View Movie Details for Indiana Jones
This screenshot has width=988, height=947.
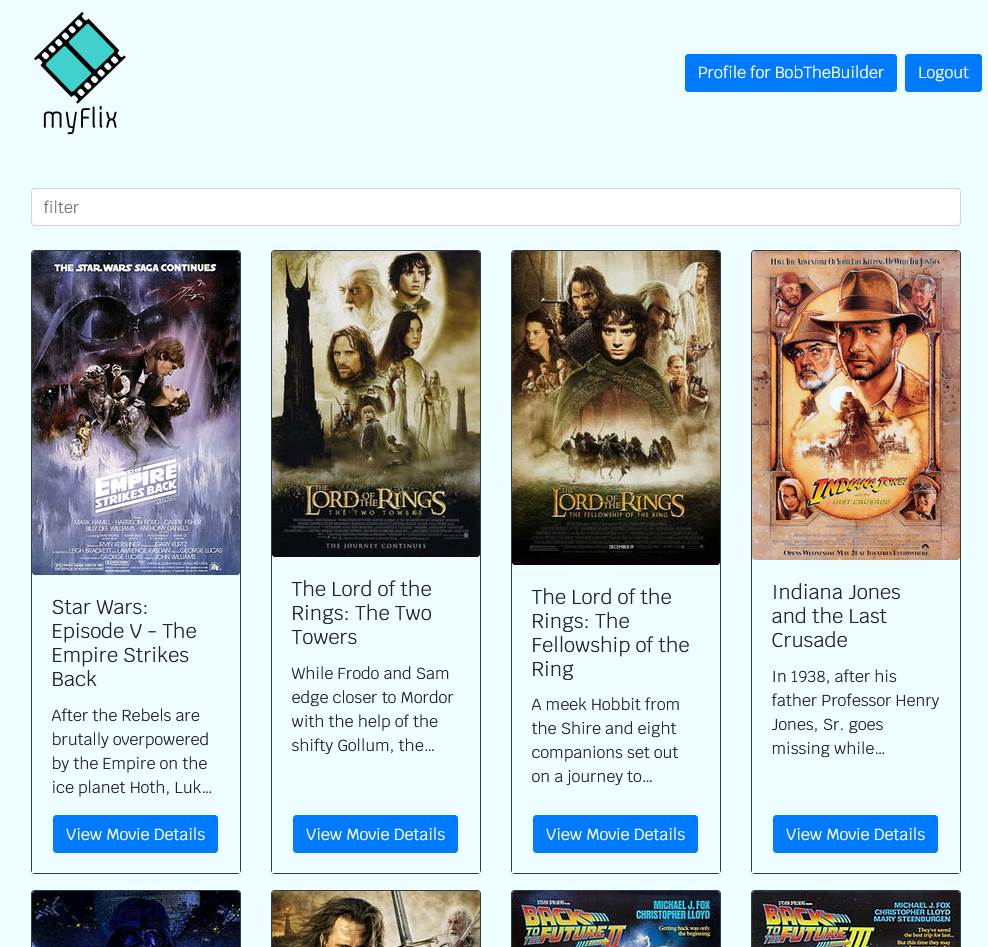tap(854, 833)
